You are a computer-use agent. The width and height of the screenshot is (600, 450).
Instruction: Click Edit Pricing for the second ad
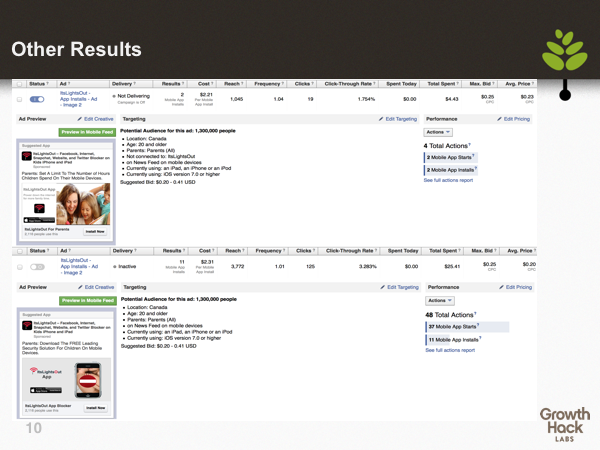[519, 287]
